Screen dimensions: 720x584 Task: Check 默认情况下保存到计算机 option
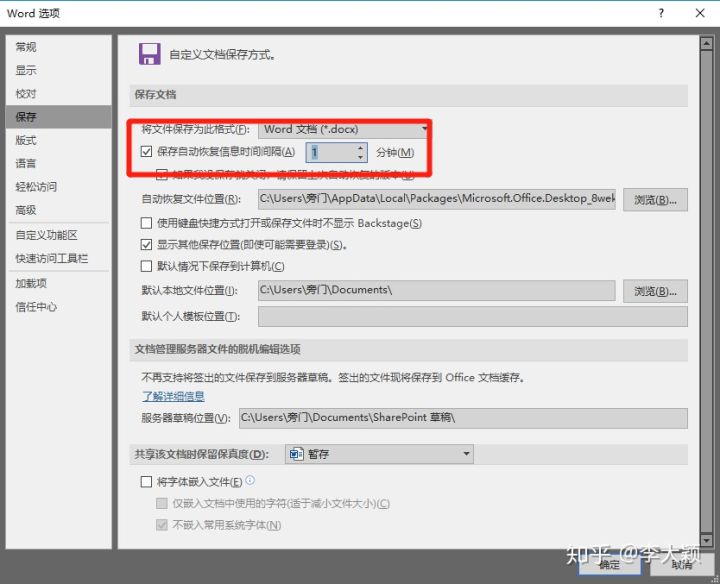(x=146, y=266)
